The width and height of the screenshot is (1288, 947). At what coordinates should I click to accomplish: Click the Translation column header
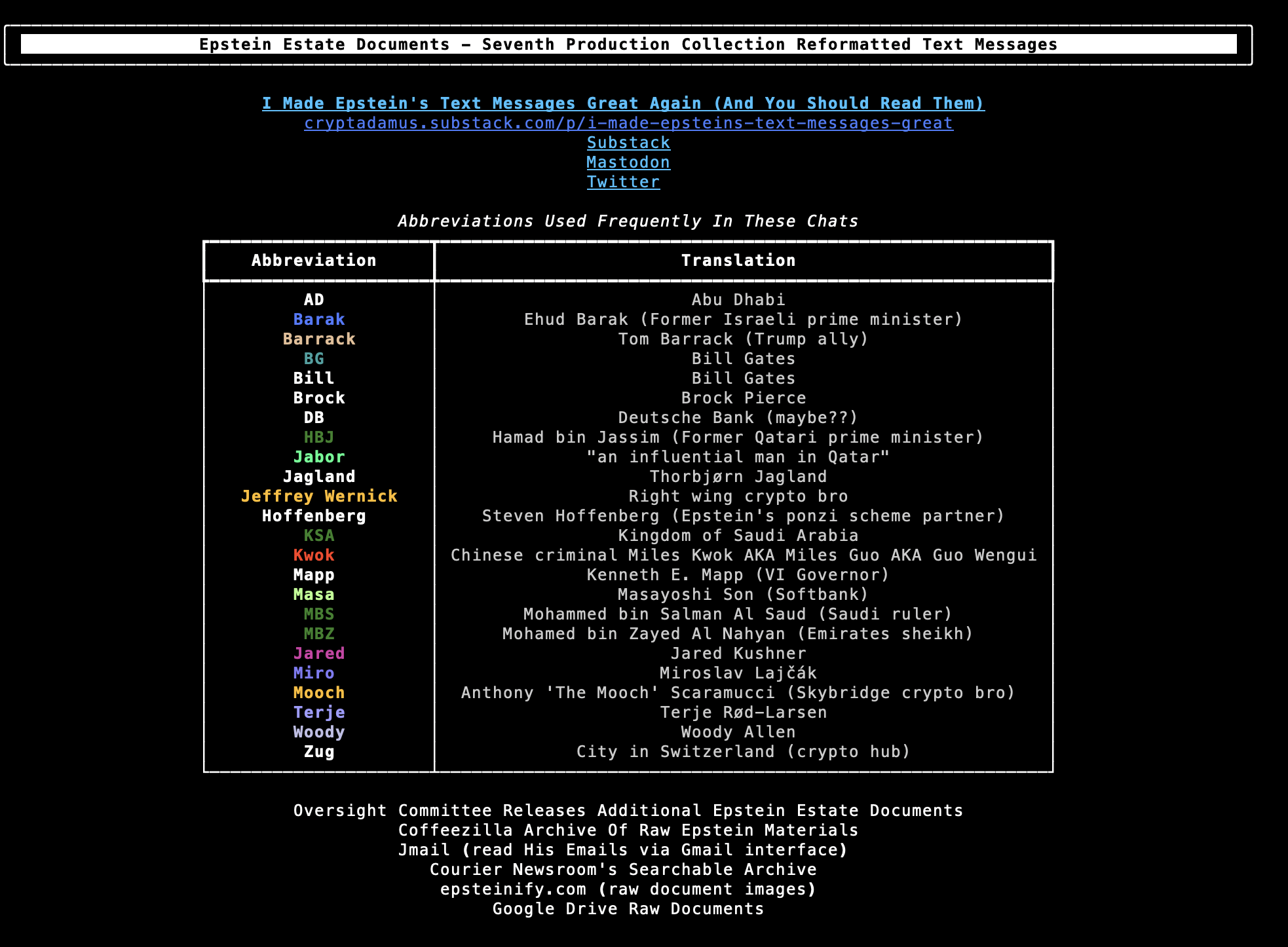pos(738,261)
